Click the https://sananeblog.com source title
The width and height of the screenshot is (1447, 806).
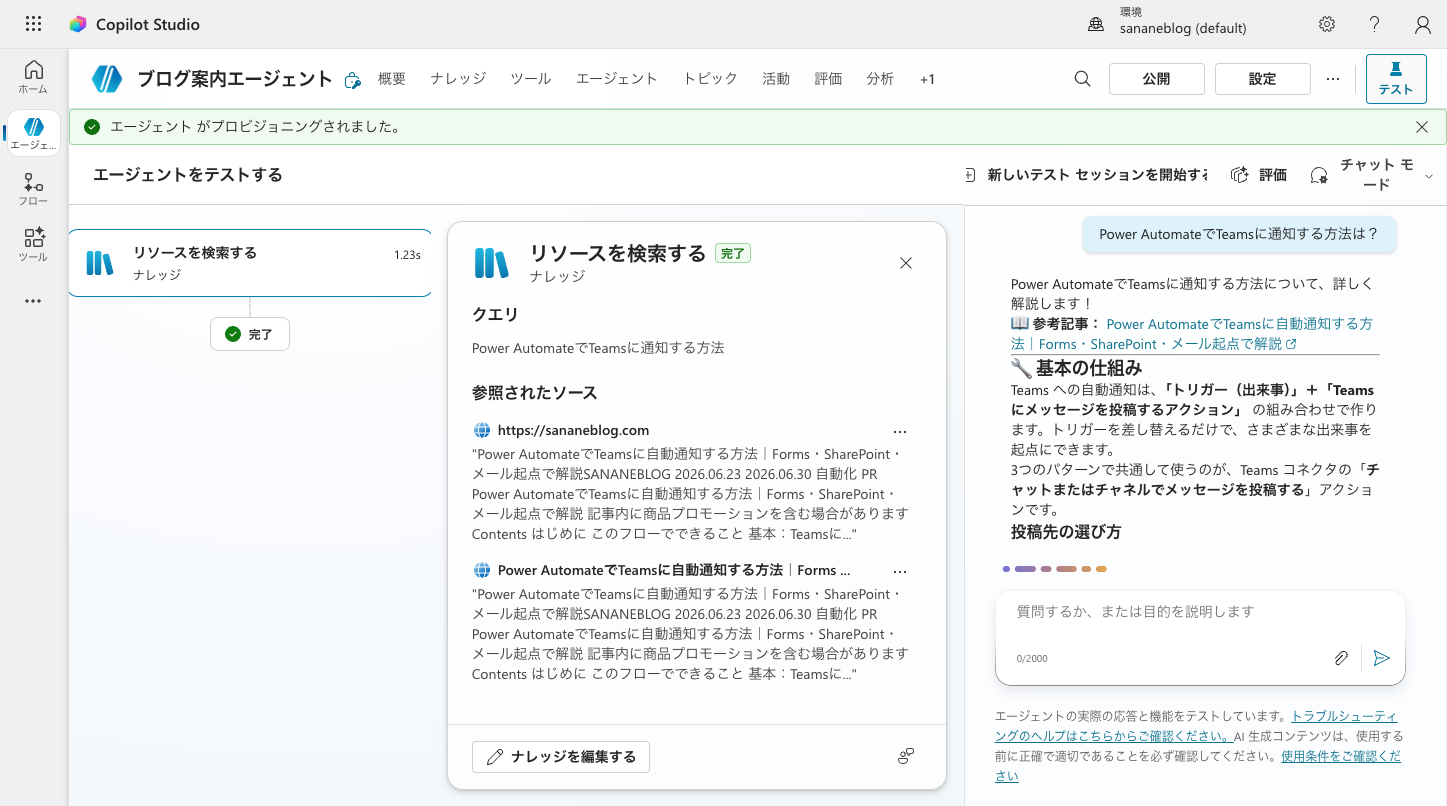574,430
